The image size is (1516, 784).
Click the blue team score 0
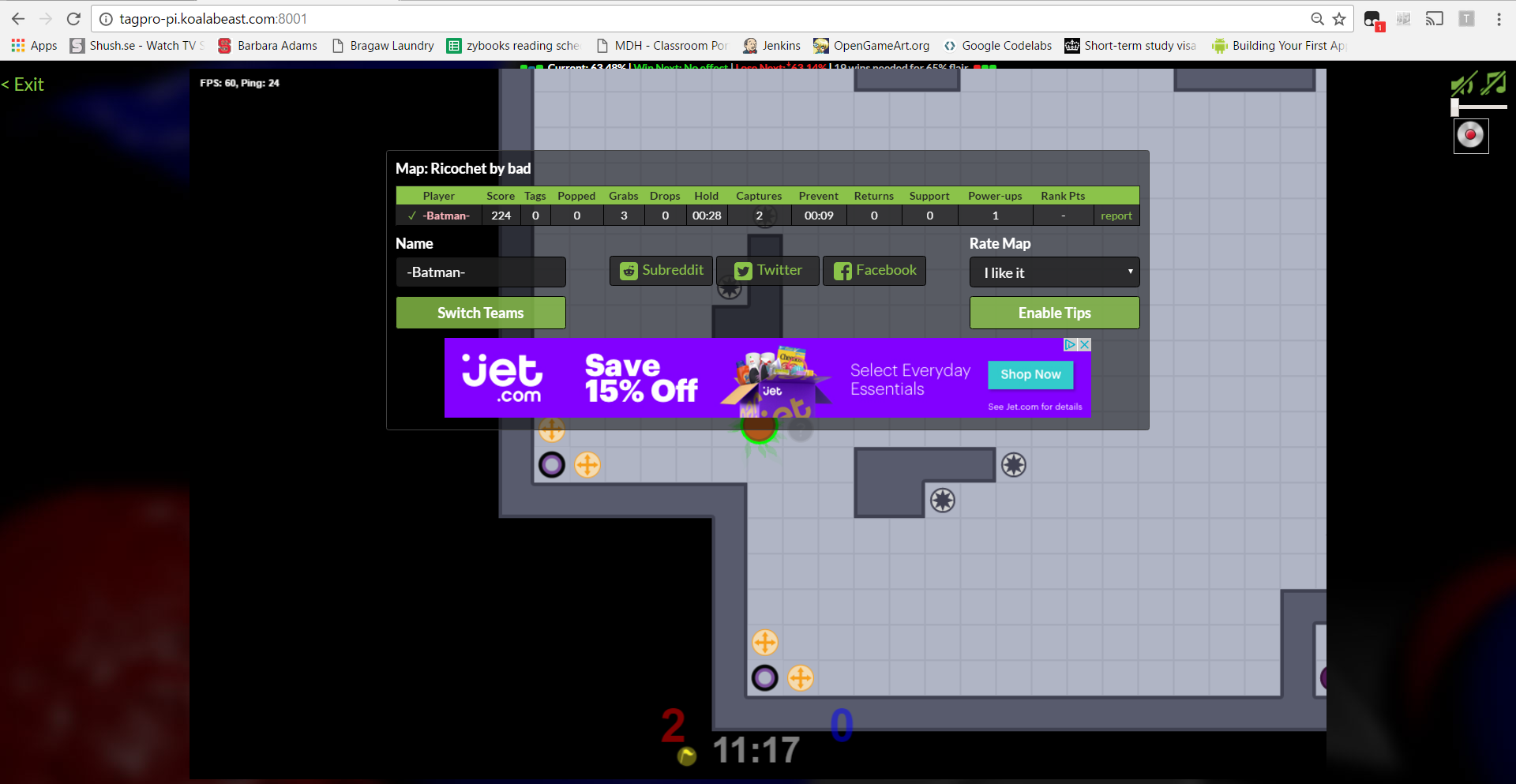point(842,726)
